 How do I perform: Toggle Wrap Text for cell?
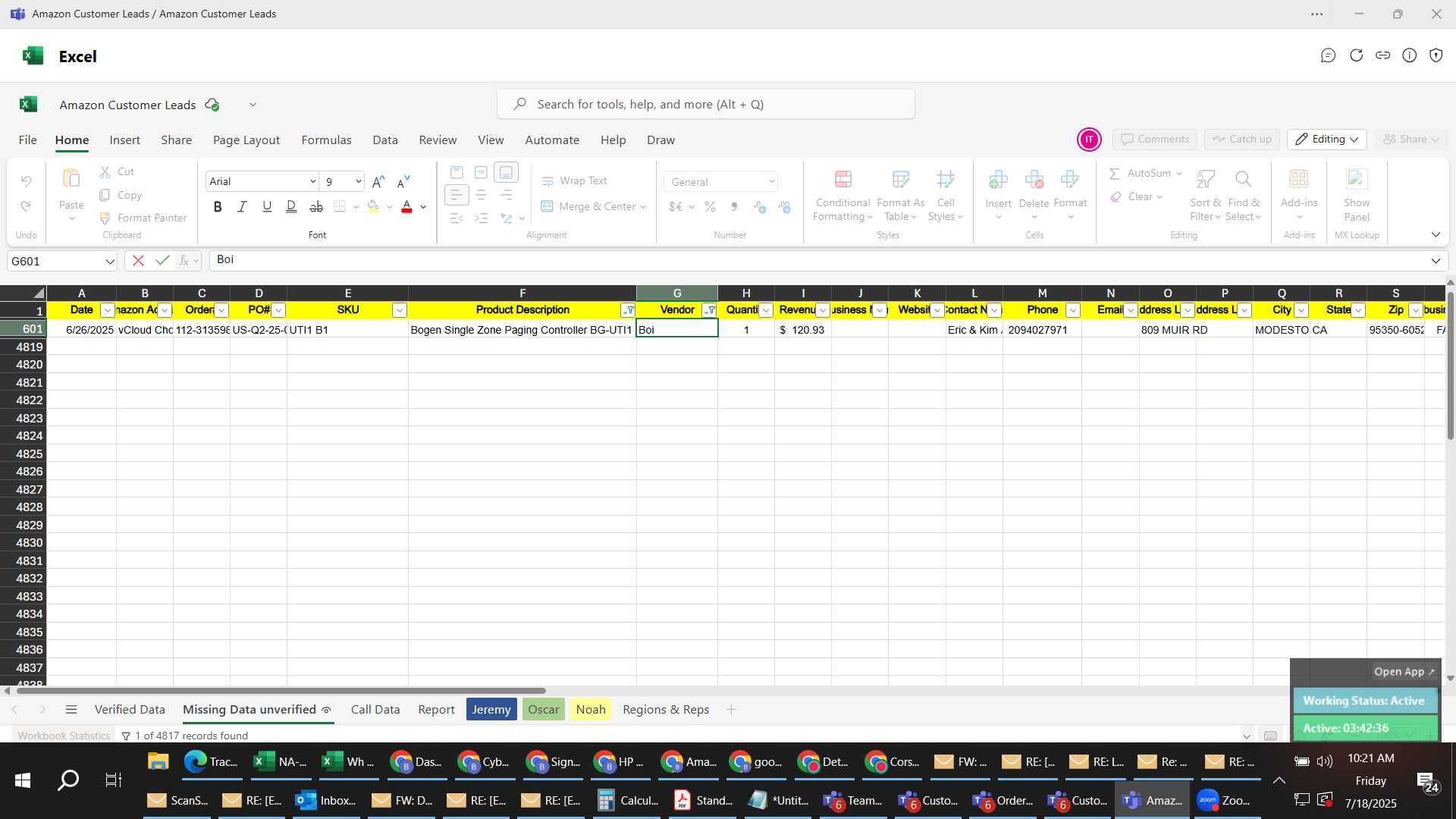[574, 180]
